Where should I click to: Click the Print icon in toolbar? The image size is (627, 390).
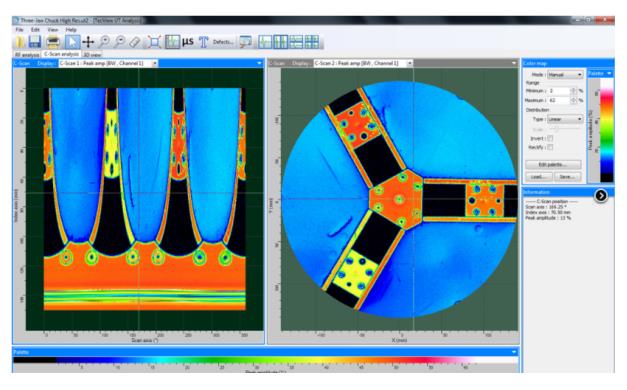52,42
